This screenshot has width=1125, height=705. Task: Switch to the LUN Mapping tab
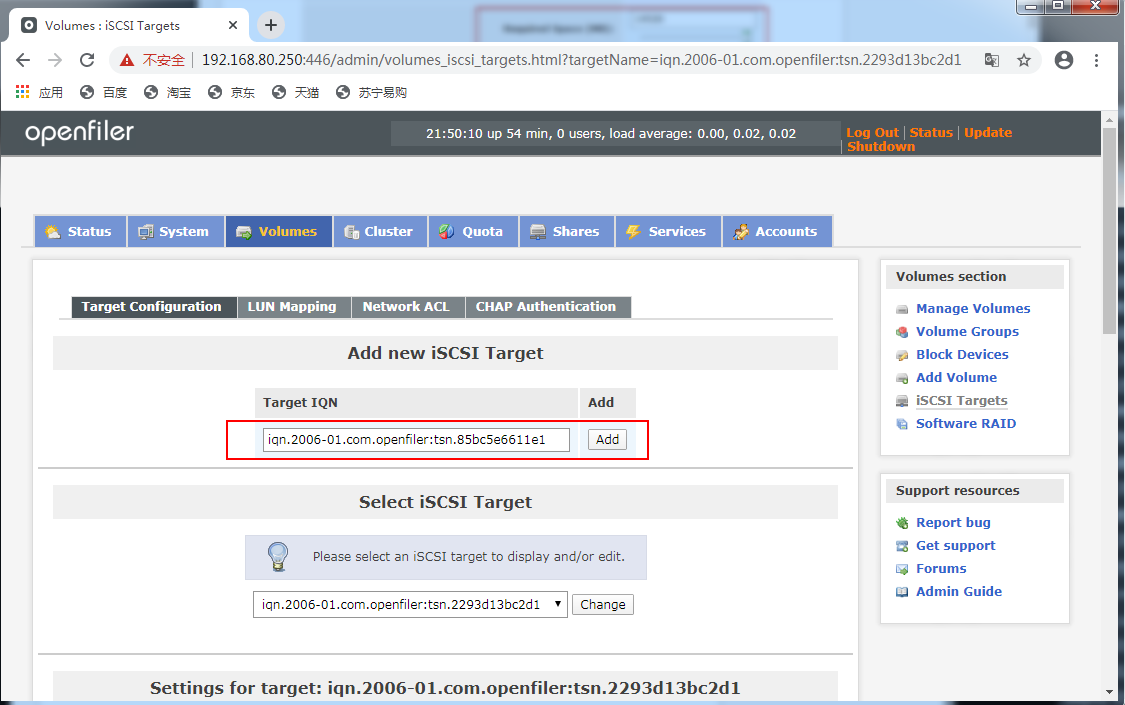[x=293, y=307]
